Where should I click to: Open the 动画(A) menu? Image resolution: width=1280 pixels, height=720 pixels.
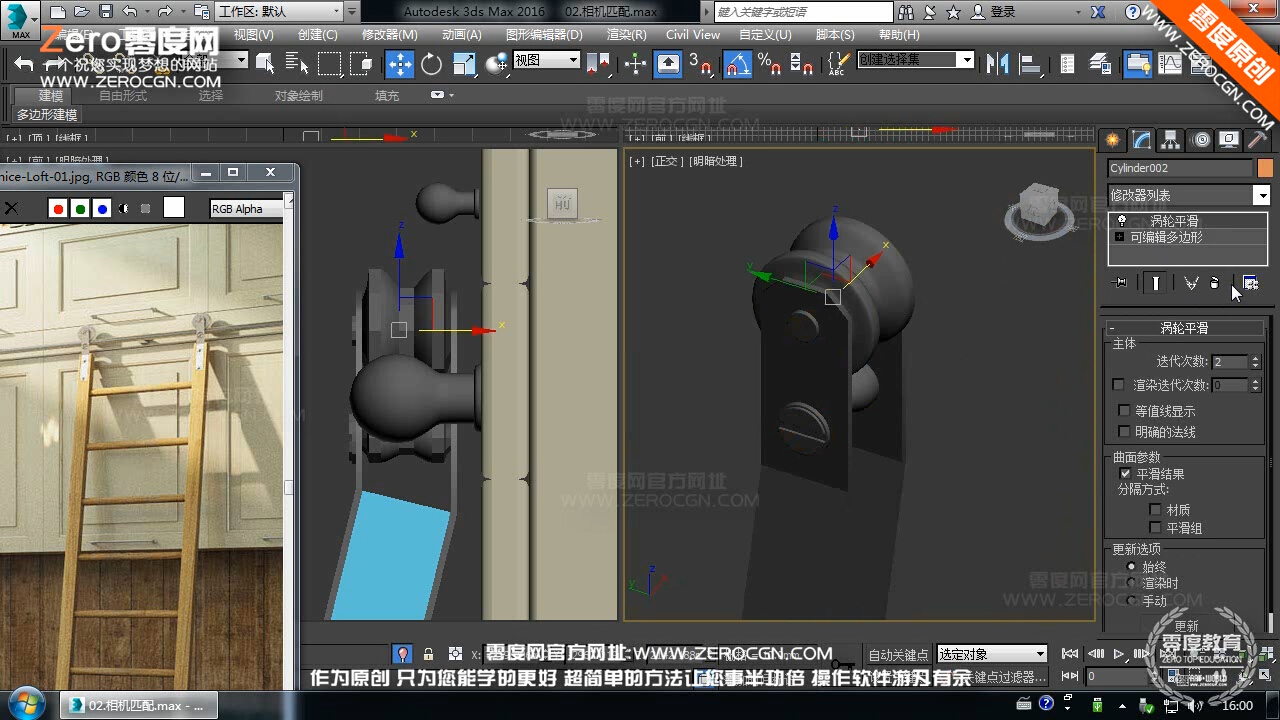(x=461, y=34)
